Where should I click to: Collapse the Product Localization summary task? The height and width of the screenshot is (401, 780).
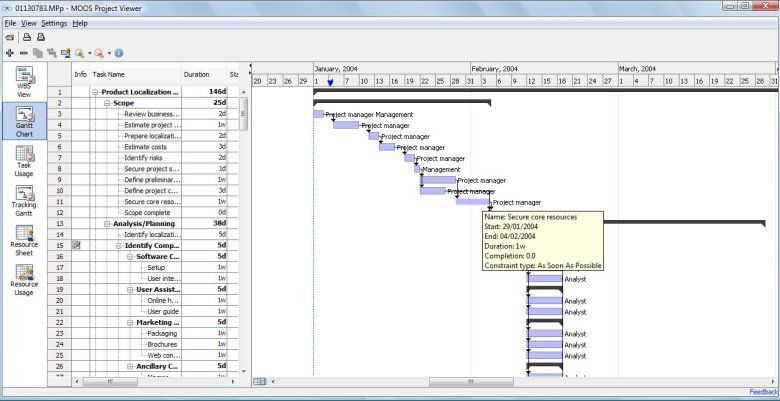point(96,92)
